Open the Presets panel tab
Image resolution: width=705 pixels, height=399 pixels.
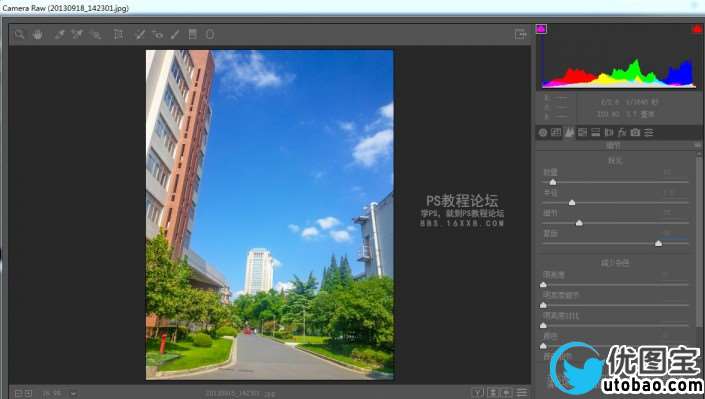click(x=649, y=132)
